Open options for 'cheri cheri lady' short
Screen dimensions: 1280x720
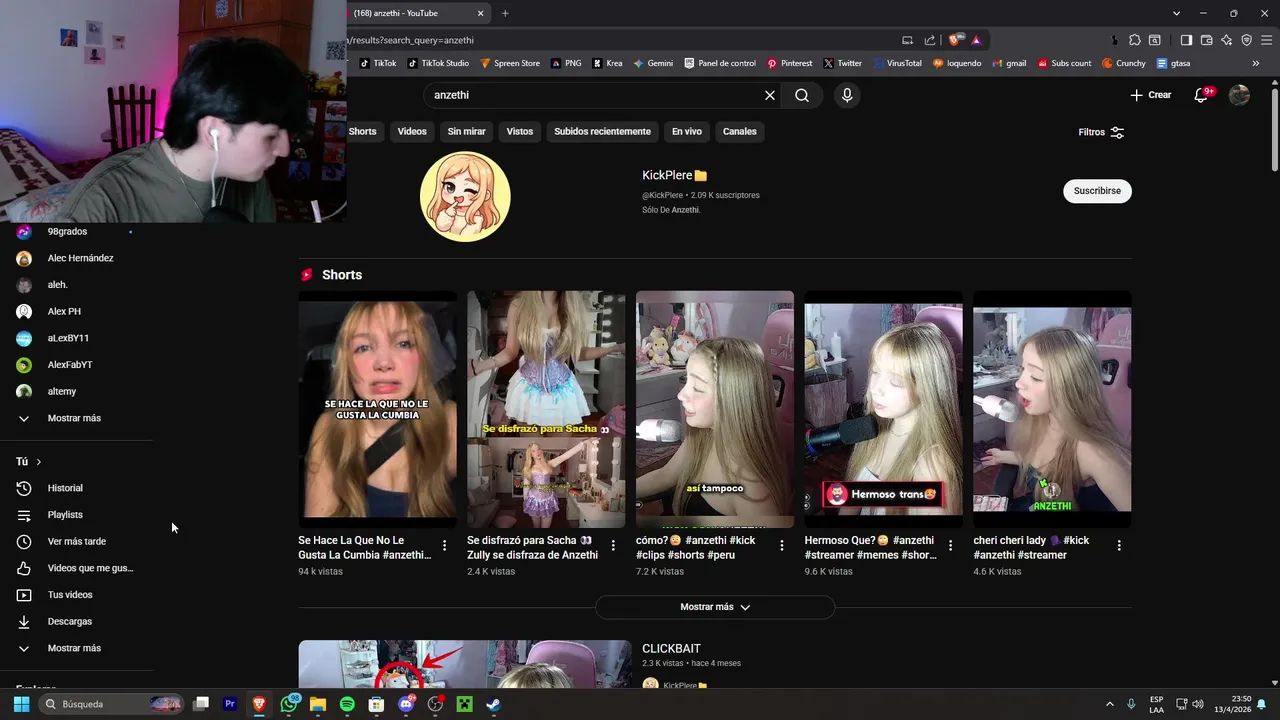point(1119,546)
